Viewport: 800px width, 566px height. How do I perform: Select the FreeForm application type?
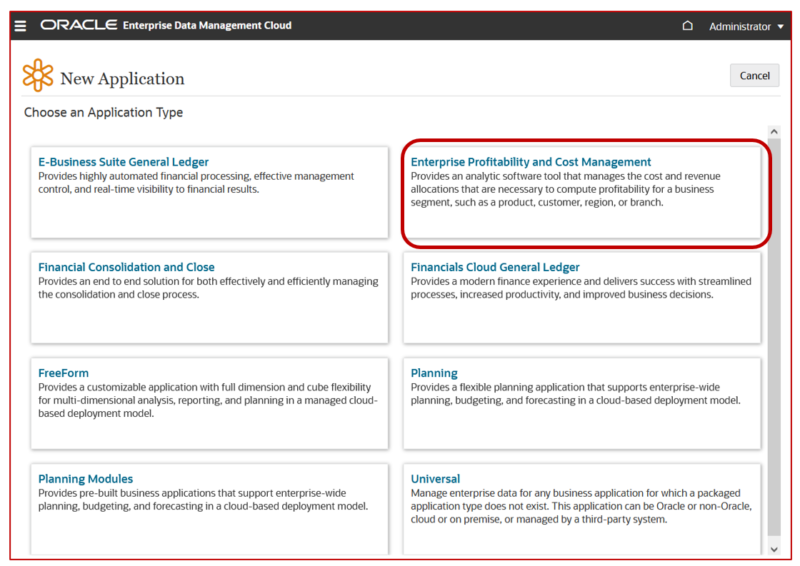click(63, 373)
